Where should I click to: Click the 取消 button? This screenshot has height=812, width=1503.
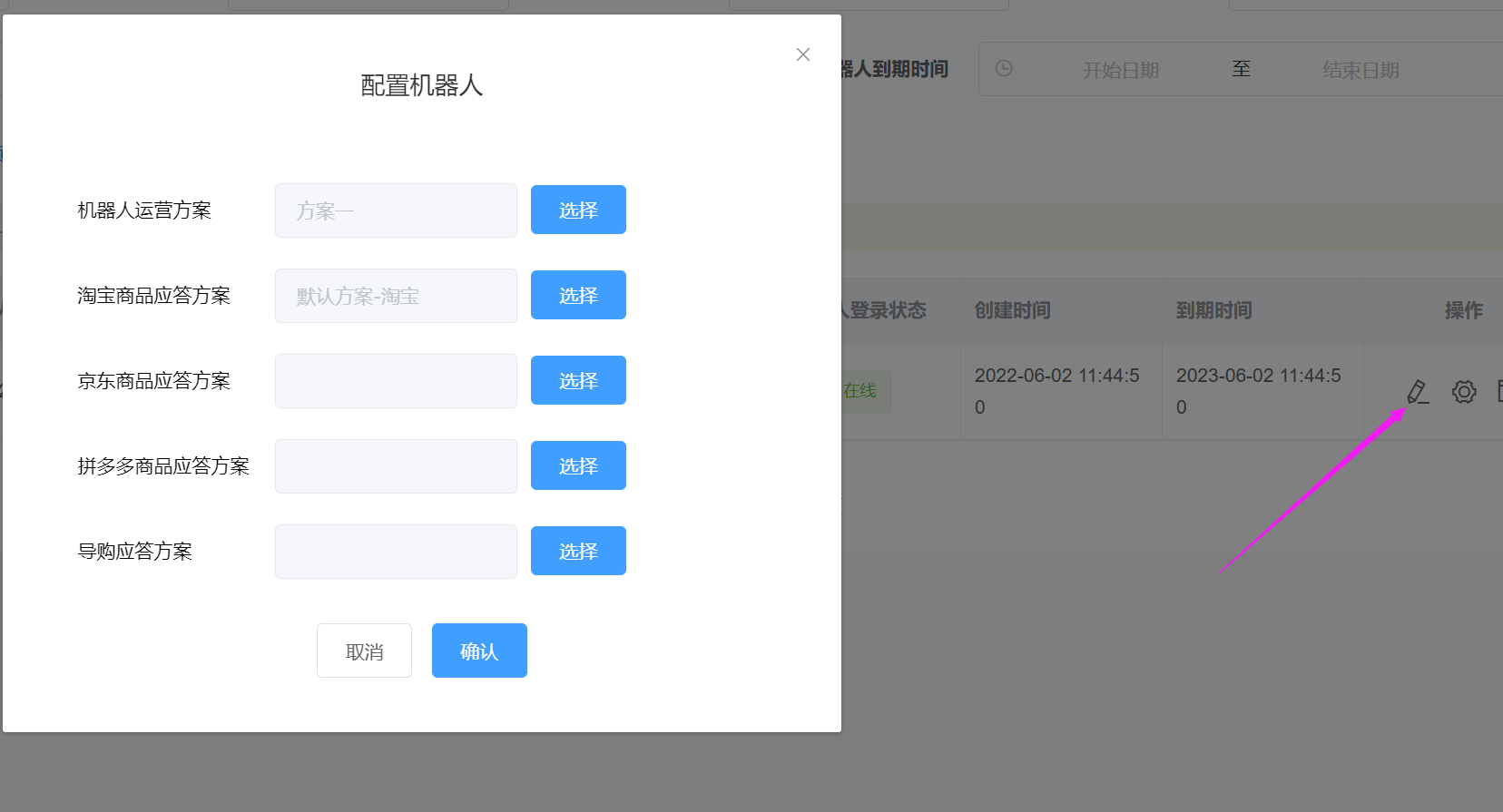[364, 651]
